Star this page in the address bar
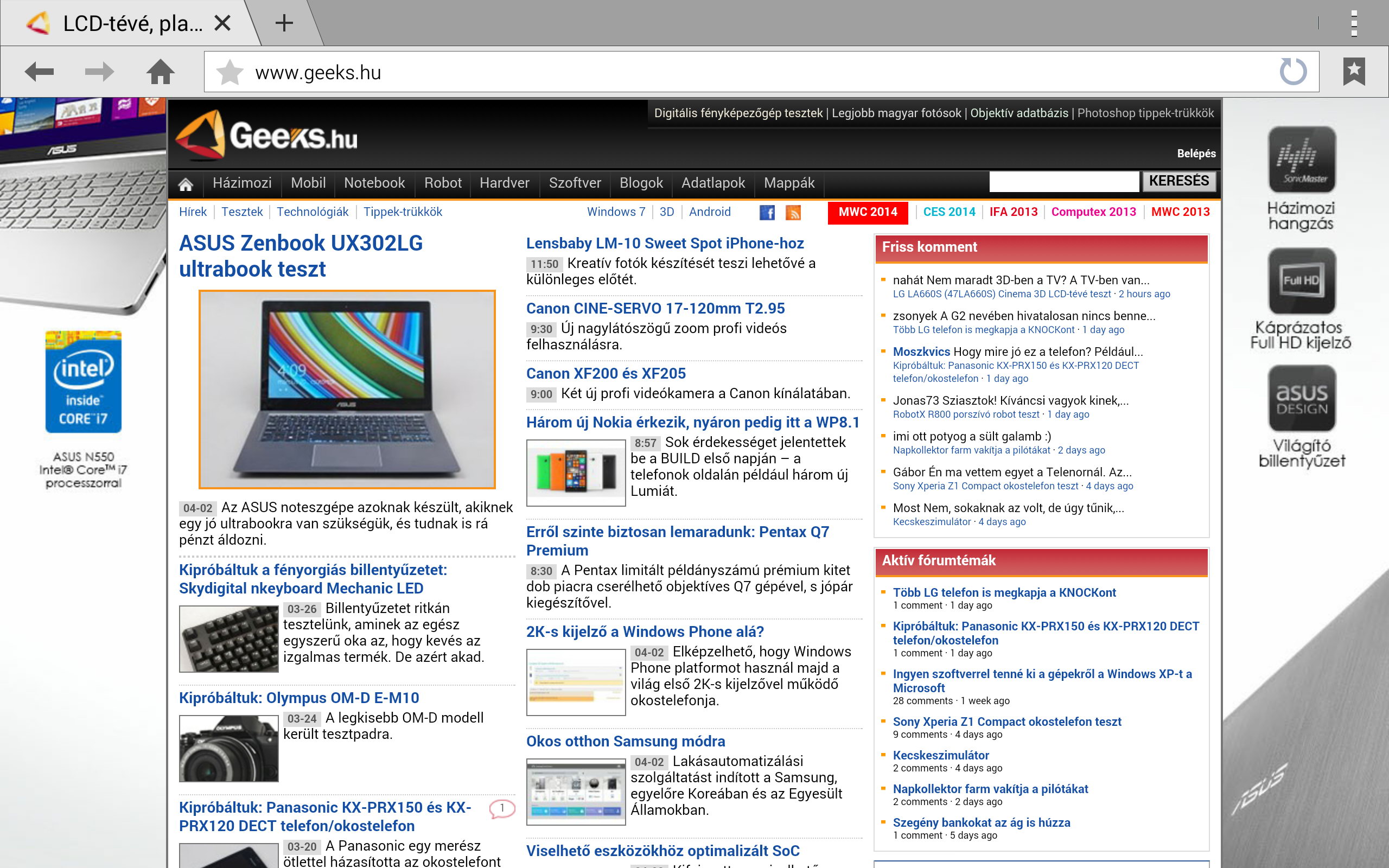Screen dimensions: 1389x868 click(x=230, y=72)
